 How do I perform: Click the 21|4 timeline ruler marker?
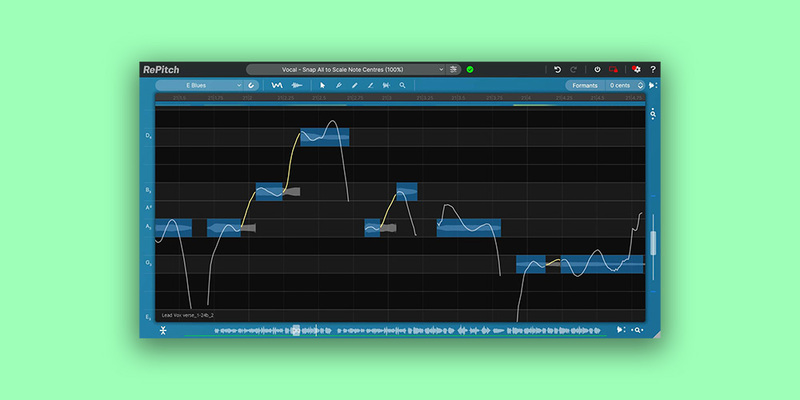tap(526, 97)
